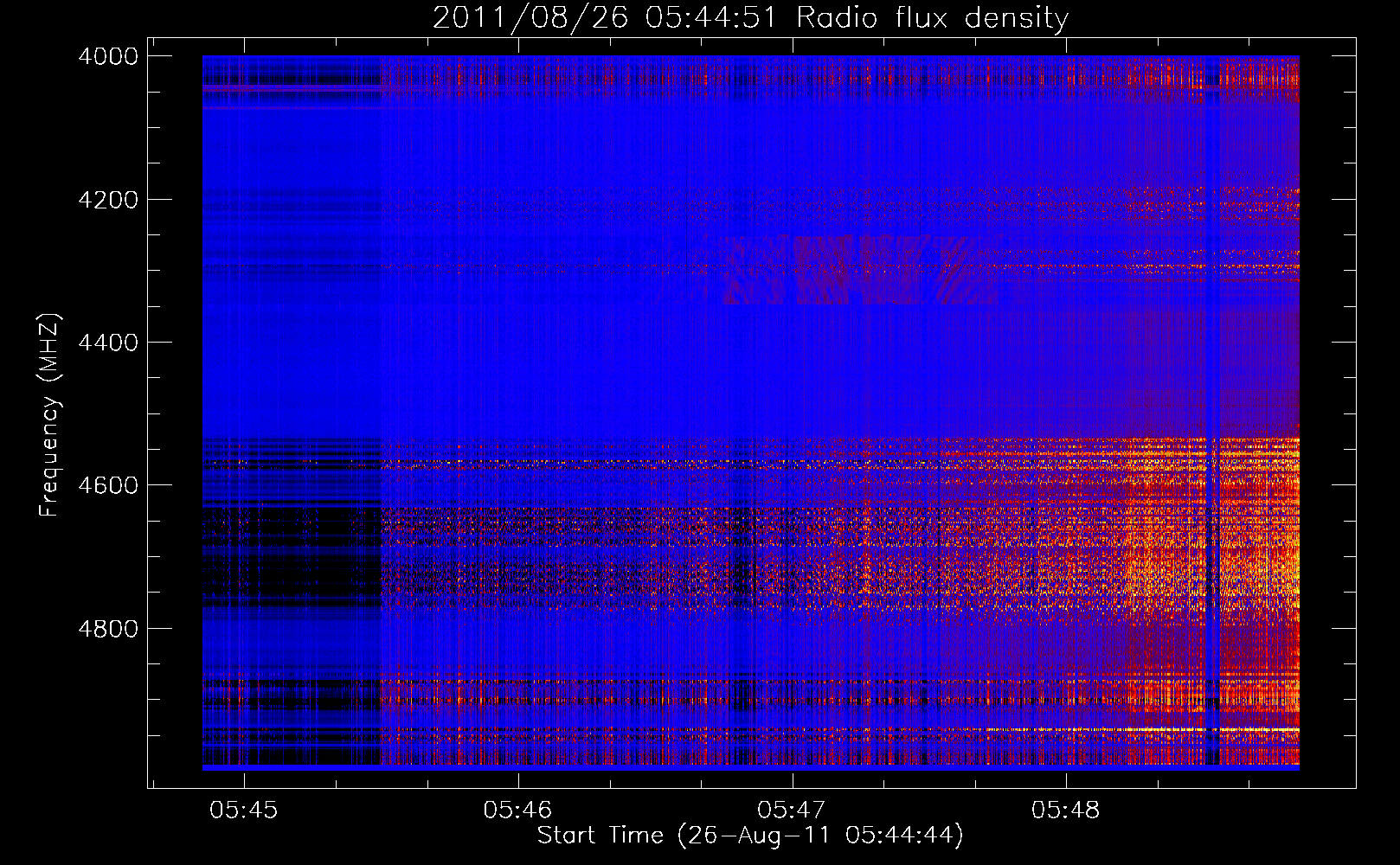Click the '05:45' time axis label
The height and width of the screenshot is (865, 1400).
[244, 811]
